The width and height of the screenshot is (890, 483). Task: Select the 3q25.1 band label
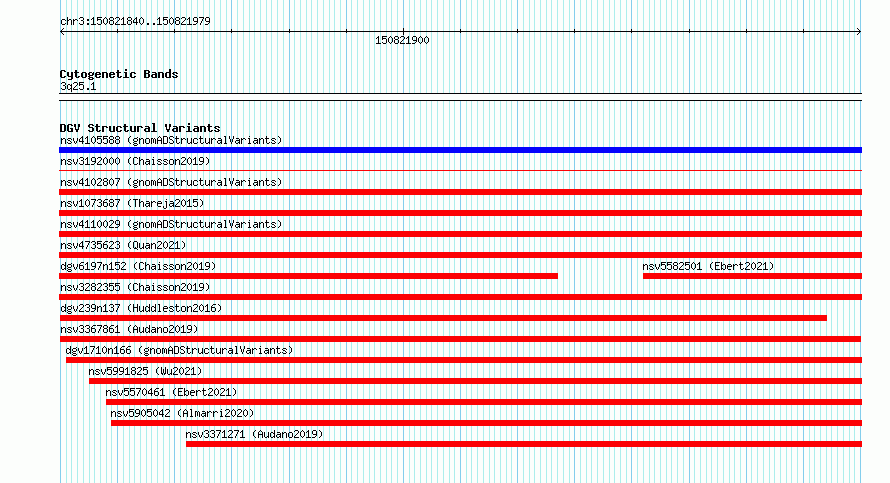tap(78, 86)
